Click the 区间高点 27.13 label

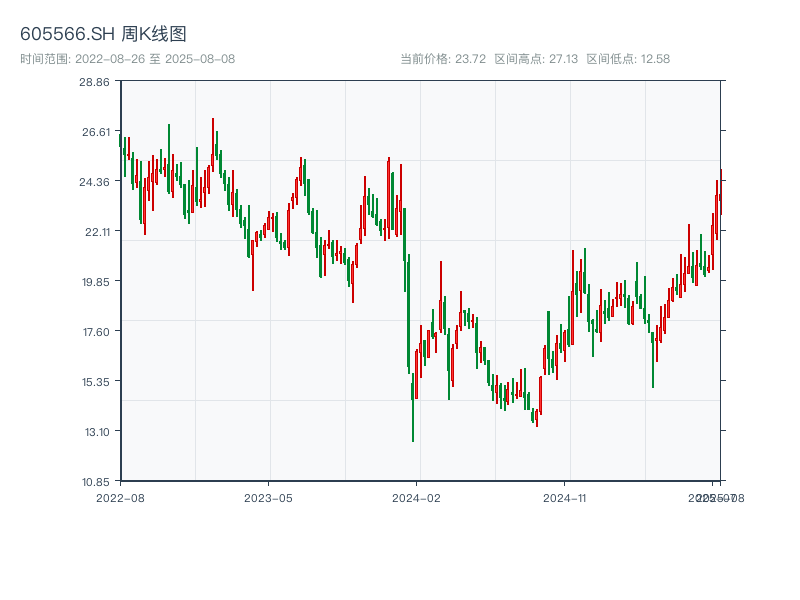click(536, 59)
